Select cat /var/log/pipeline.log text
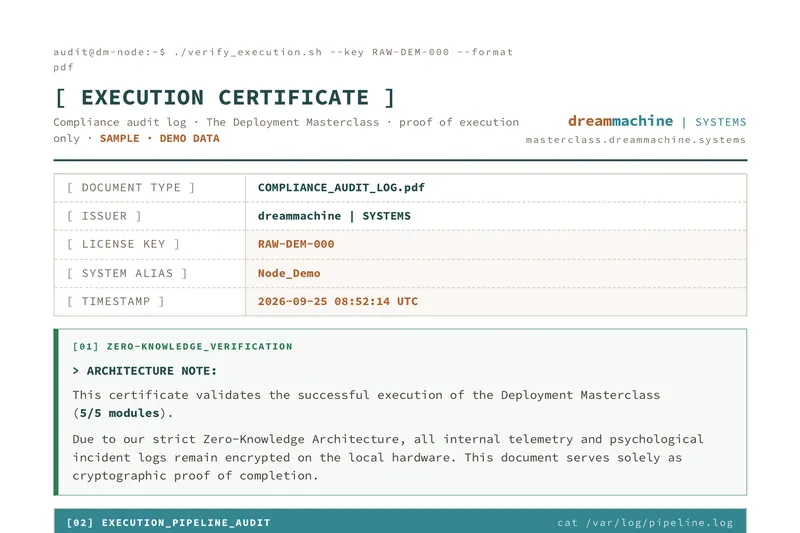 645,523
